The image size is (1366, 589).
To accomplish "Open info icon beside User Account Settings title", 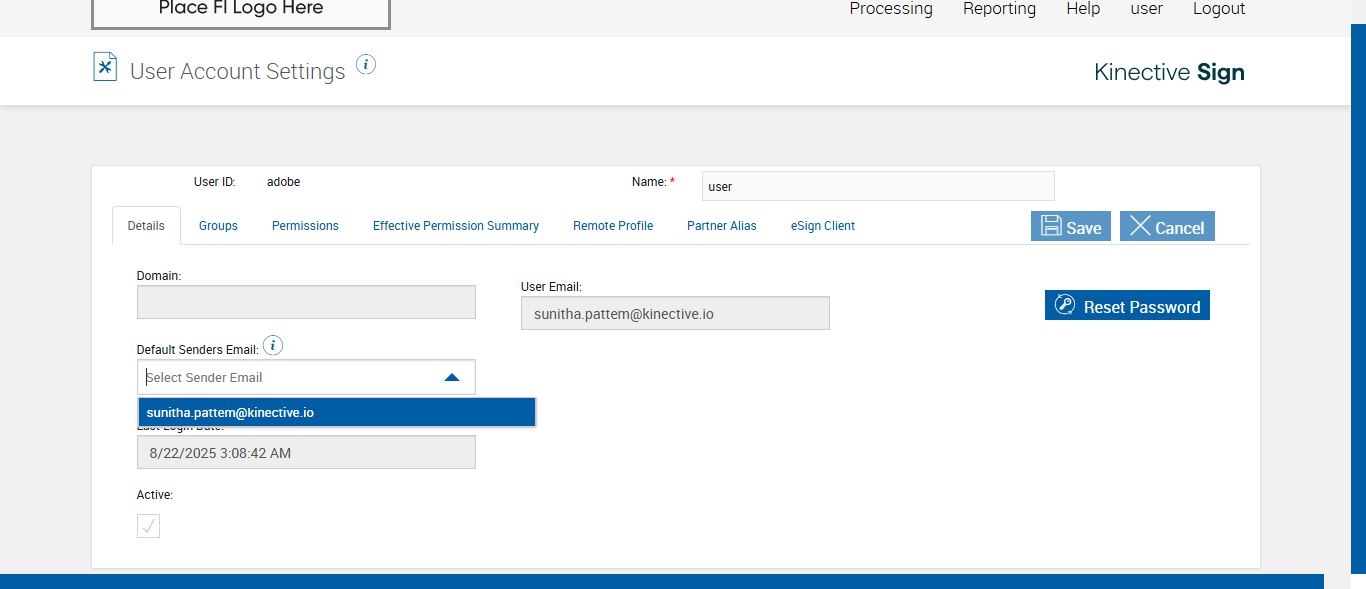I will [x=366, y=65].
